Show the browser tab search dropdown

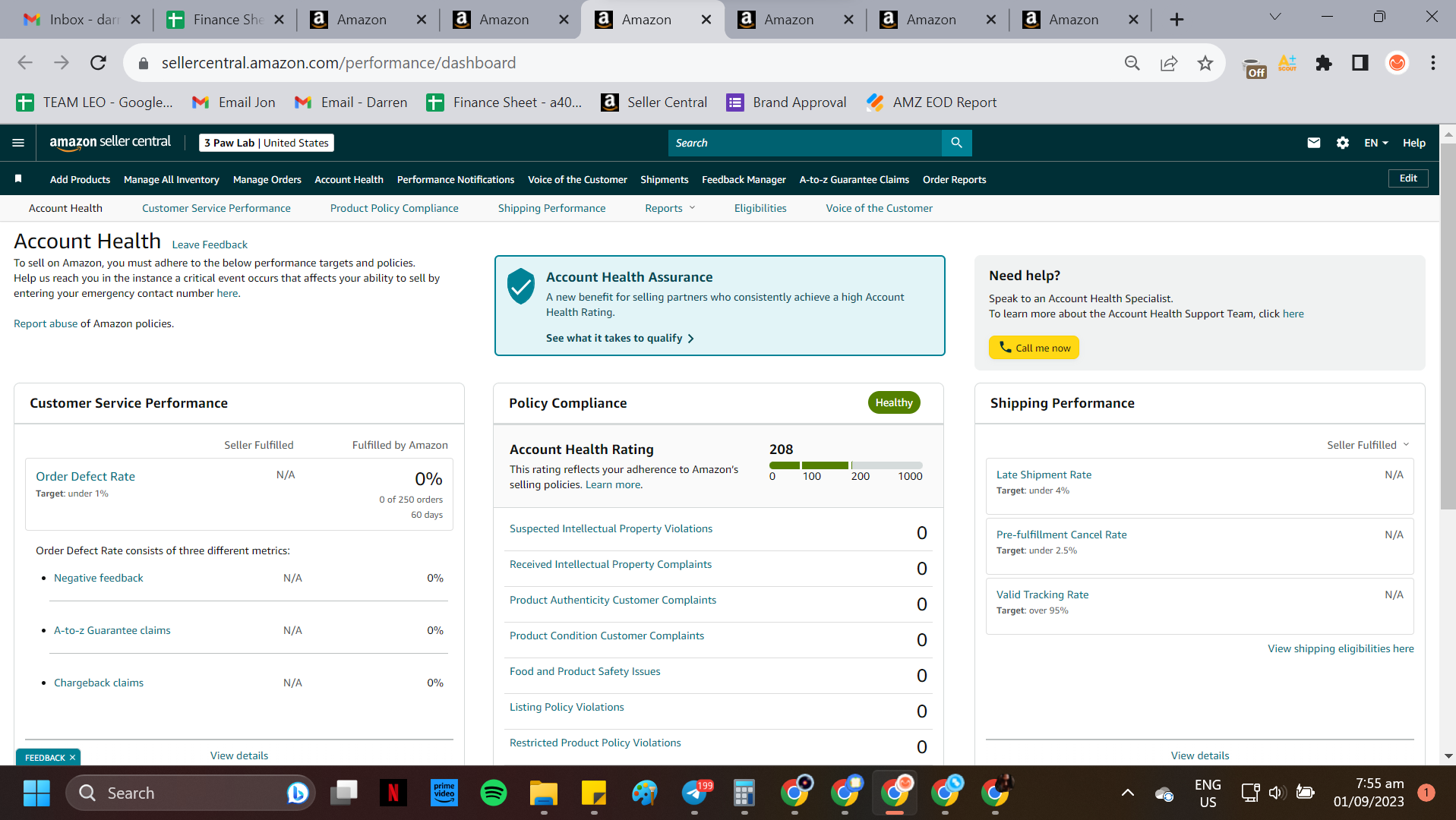pyautogui.click(x=1275, y=17)
